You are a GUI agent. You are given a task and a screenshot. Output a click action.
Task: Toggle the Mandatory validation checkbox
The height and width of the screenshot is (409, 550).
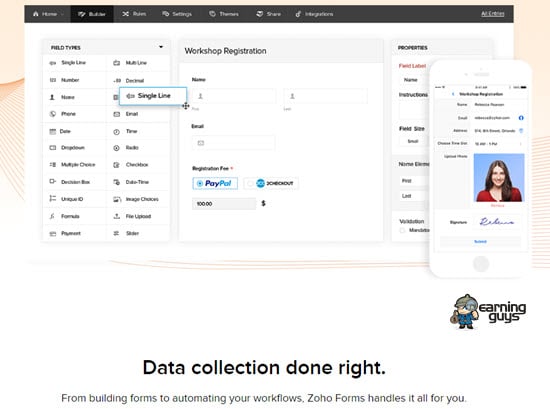click(402, 230)
